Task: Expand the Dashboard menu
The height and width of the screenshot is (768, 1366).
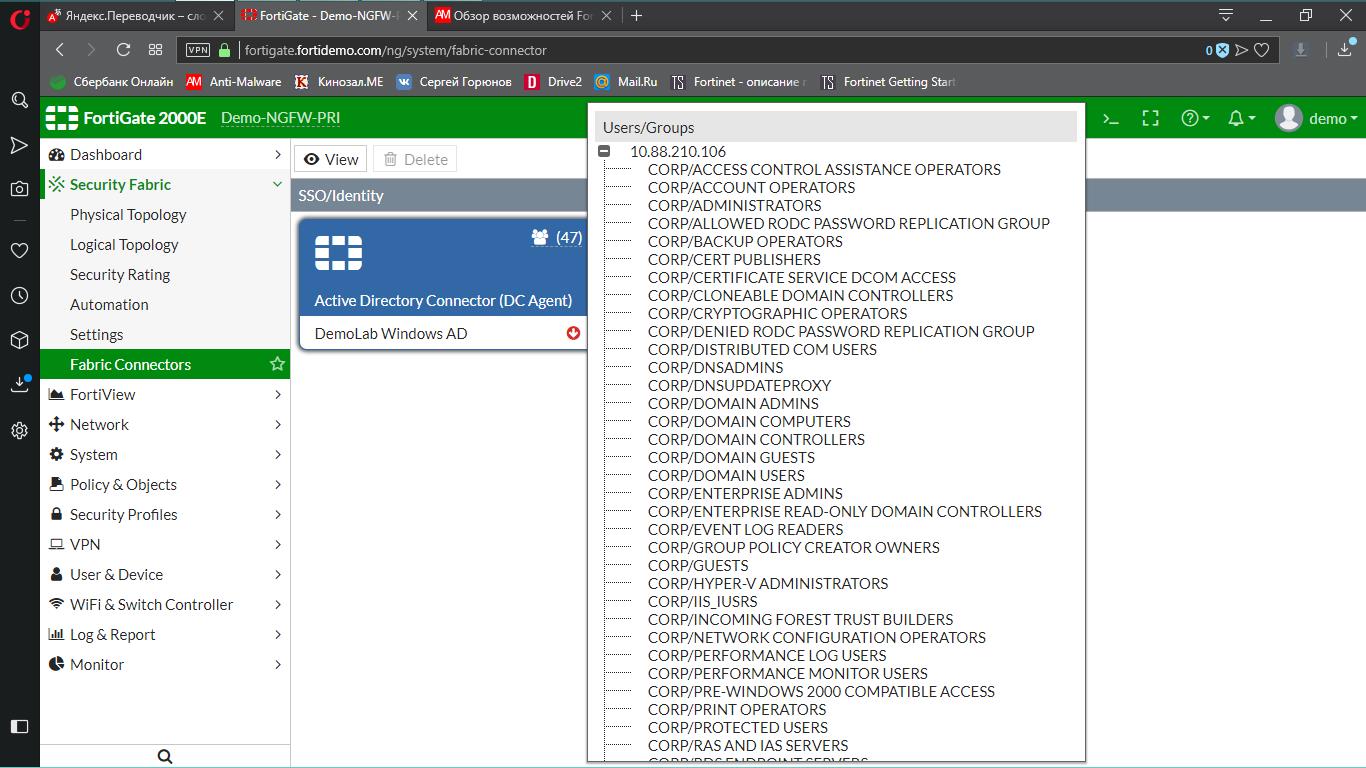Action: click(165, 154)
